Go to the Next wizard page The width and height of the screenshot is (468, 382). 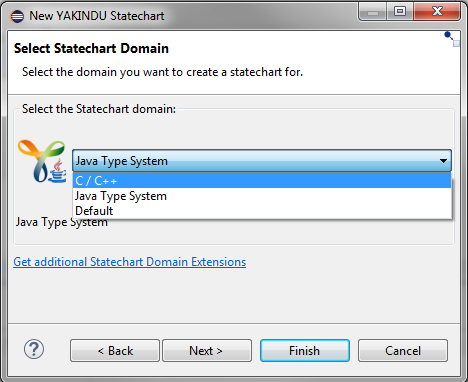pyautogui.click(x=207, y=351)
